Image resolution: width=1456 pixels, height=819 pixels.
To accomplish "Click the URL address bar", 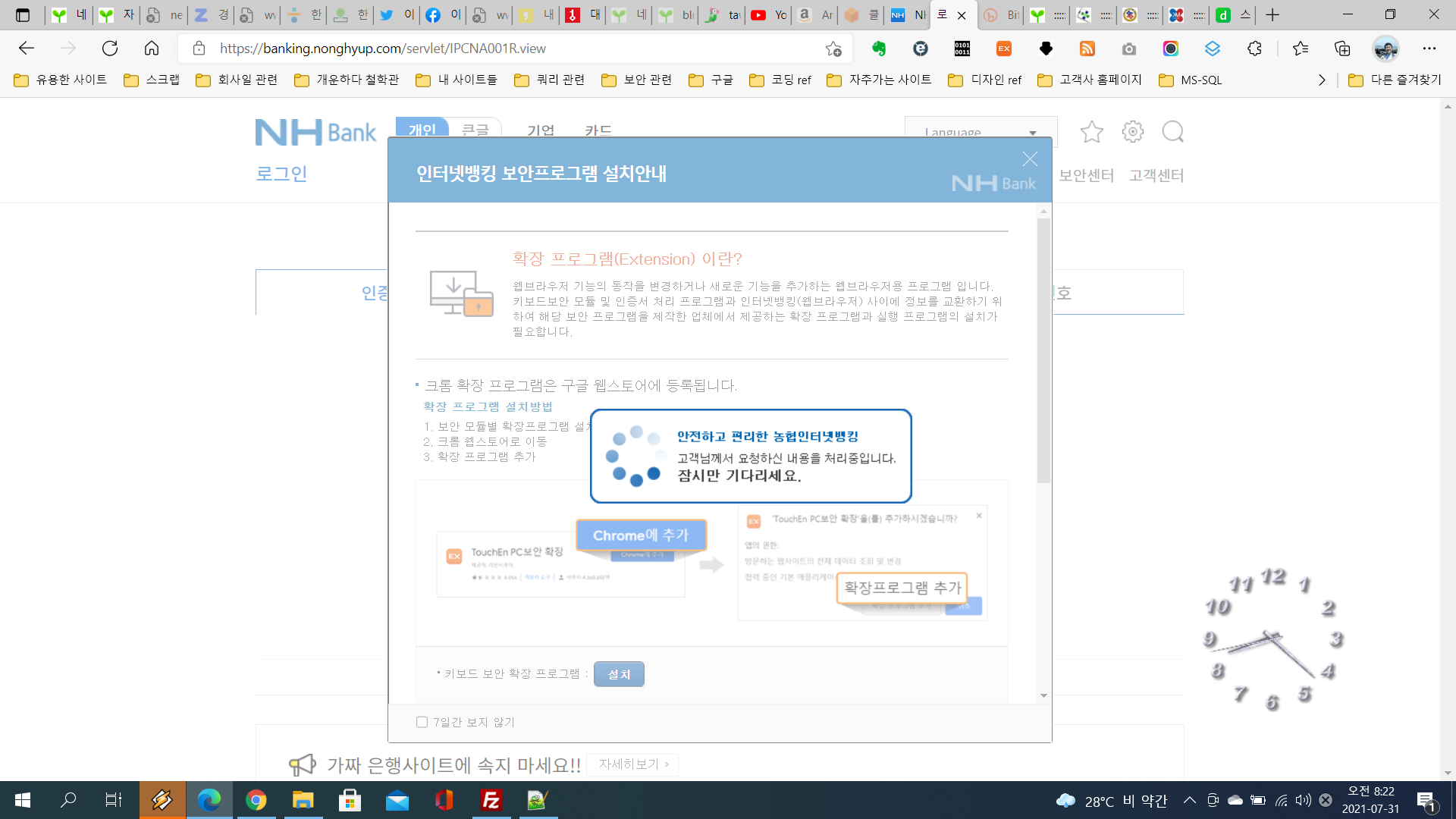I will pos(516,49).
